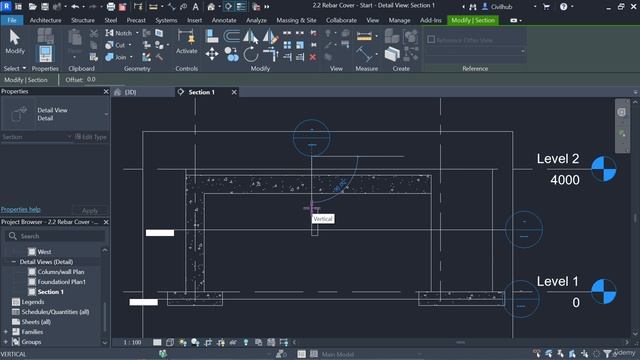Toggle Crop View in view control bar

click(208, 342)
